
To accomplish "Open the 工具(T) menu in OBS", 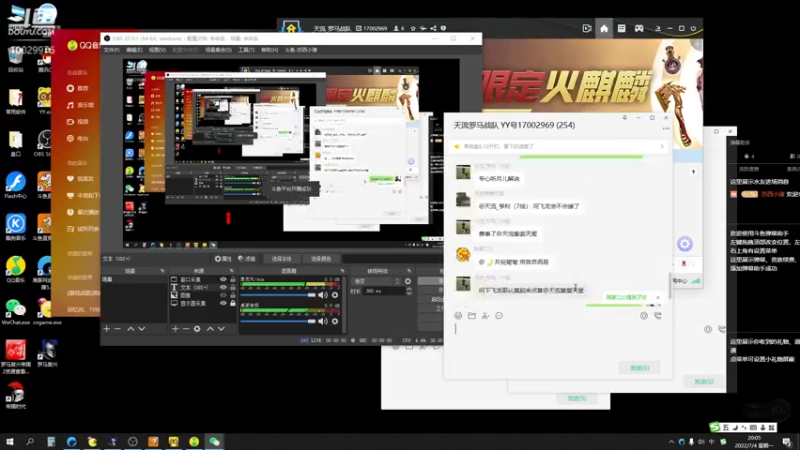I will pos(246,50).
